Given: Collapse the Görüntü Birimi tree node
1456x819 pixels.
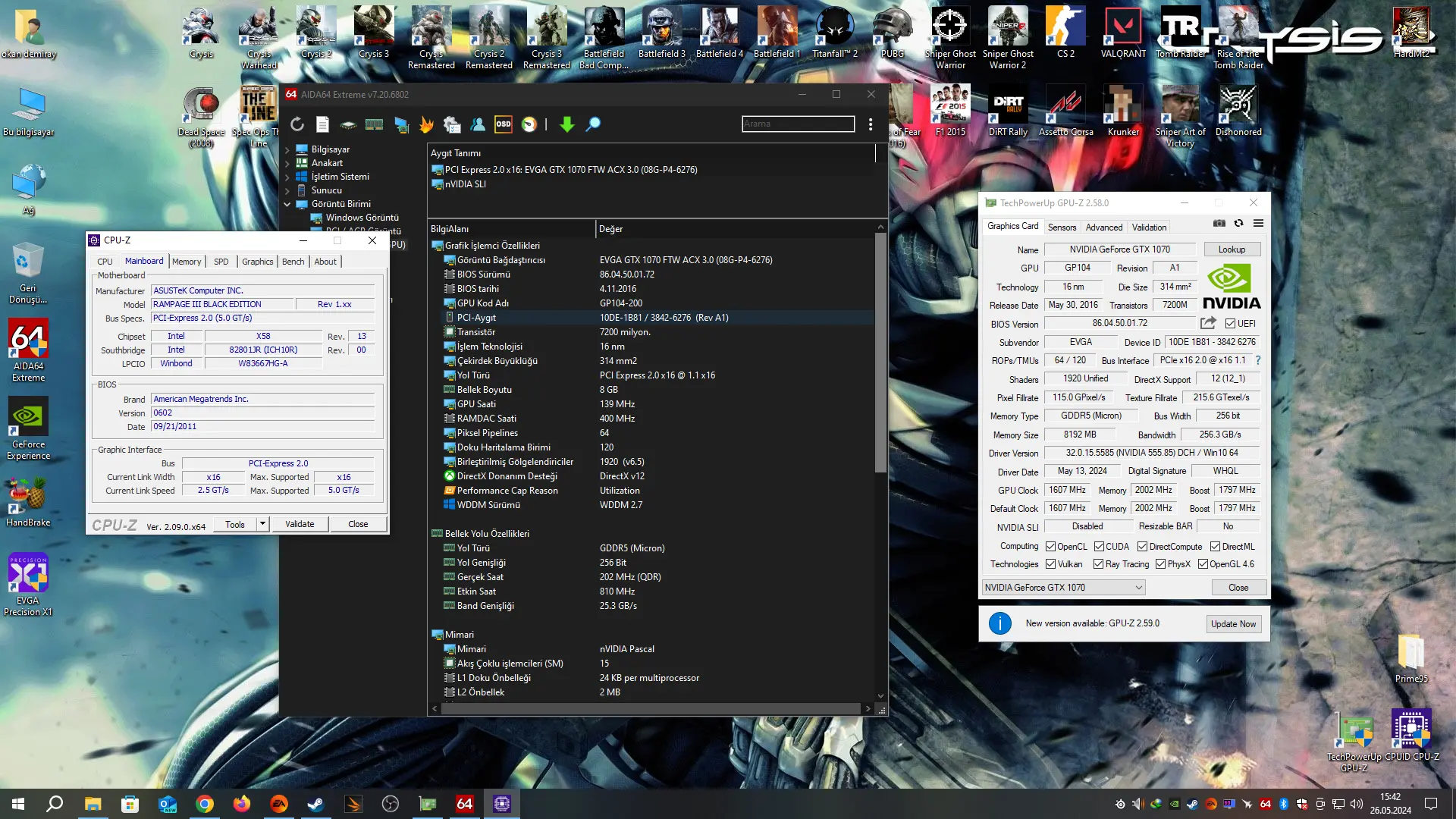Looking at the screenshot, I should coord(287,205).
